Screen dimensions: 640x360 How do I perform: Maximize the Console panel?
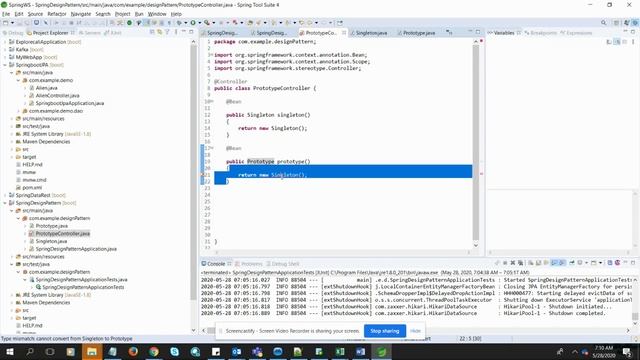pyautogui.click(x=633, y=263)
